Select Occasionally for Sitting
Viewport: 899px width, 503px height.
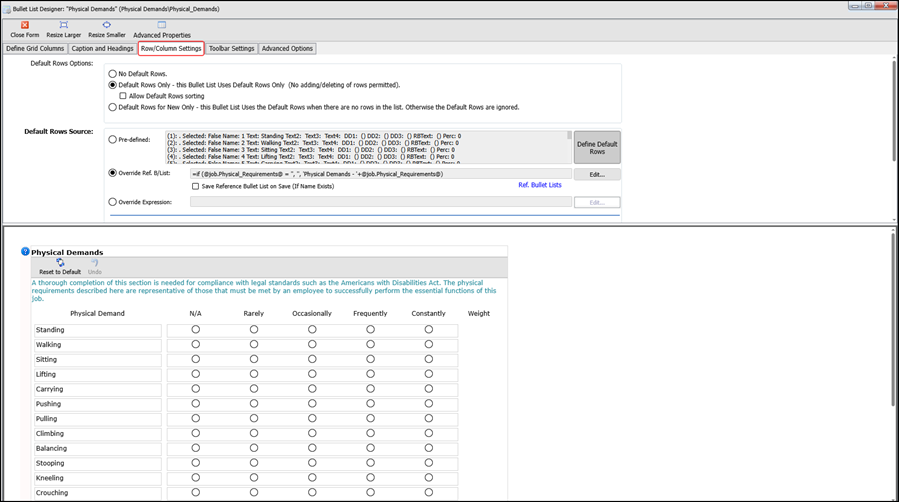point(312,360)
